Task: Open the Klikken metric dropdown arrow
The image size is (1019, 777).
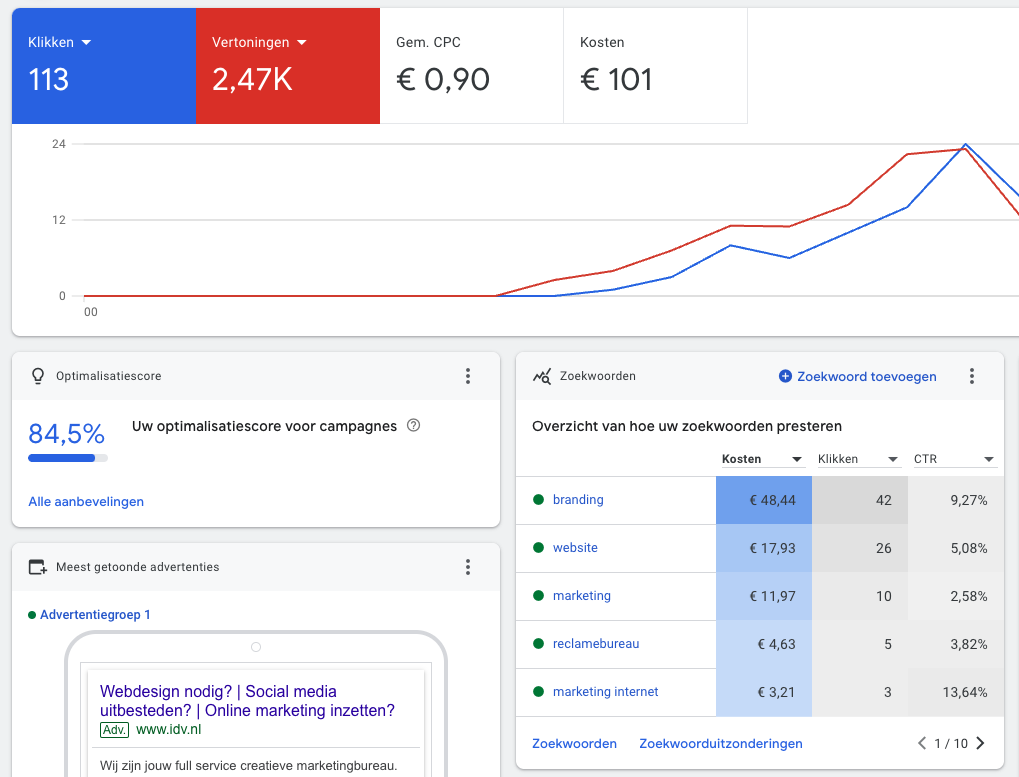Action: click(x=86, y=43)
